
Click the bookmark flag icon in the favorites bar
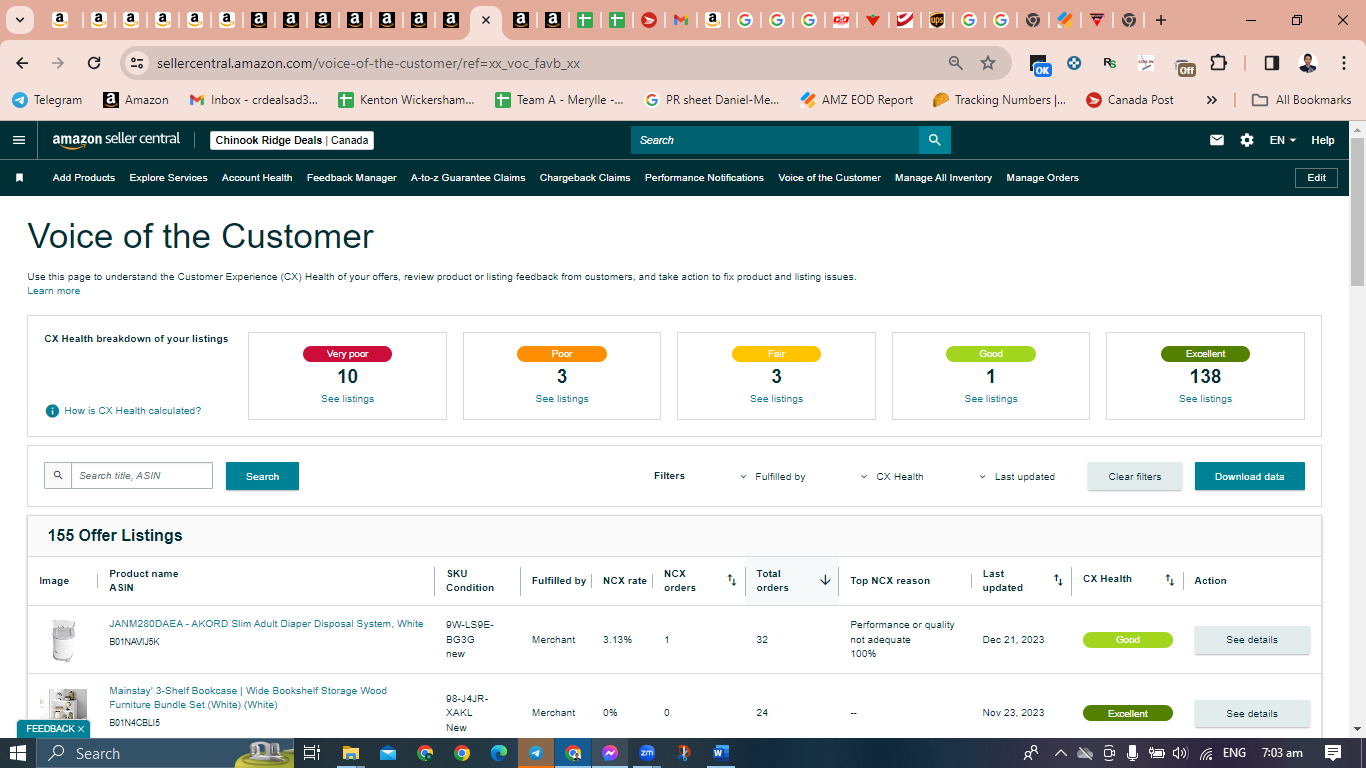(x=19, y=178)
